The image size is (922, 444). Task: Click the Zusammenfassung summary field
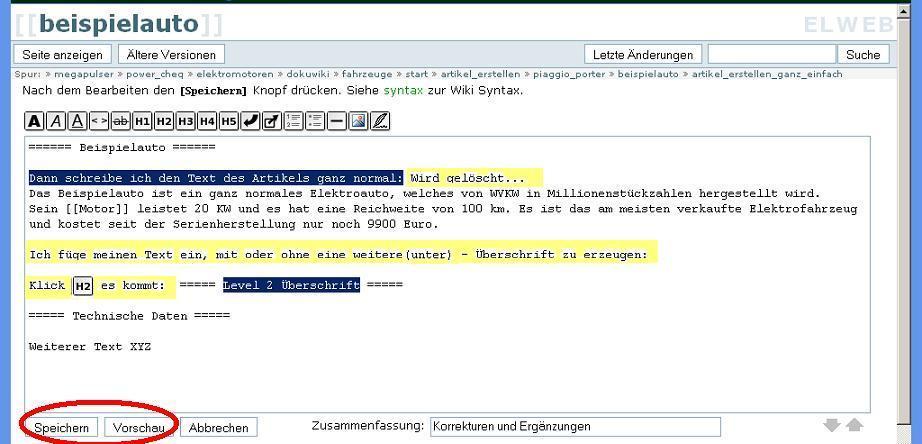(574, 426)
